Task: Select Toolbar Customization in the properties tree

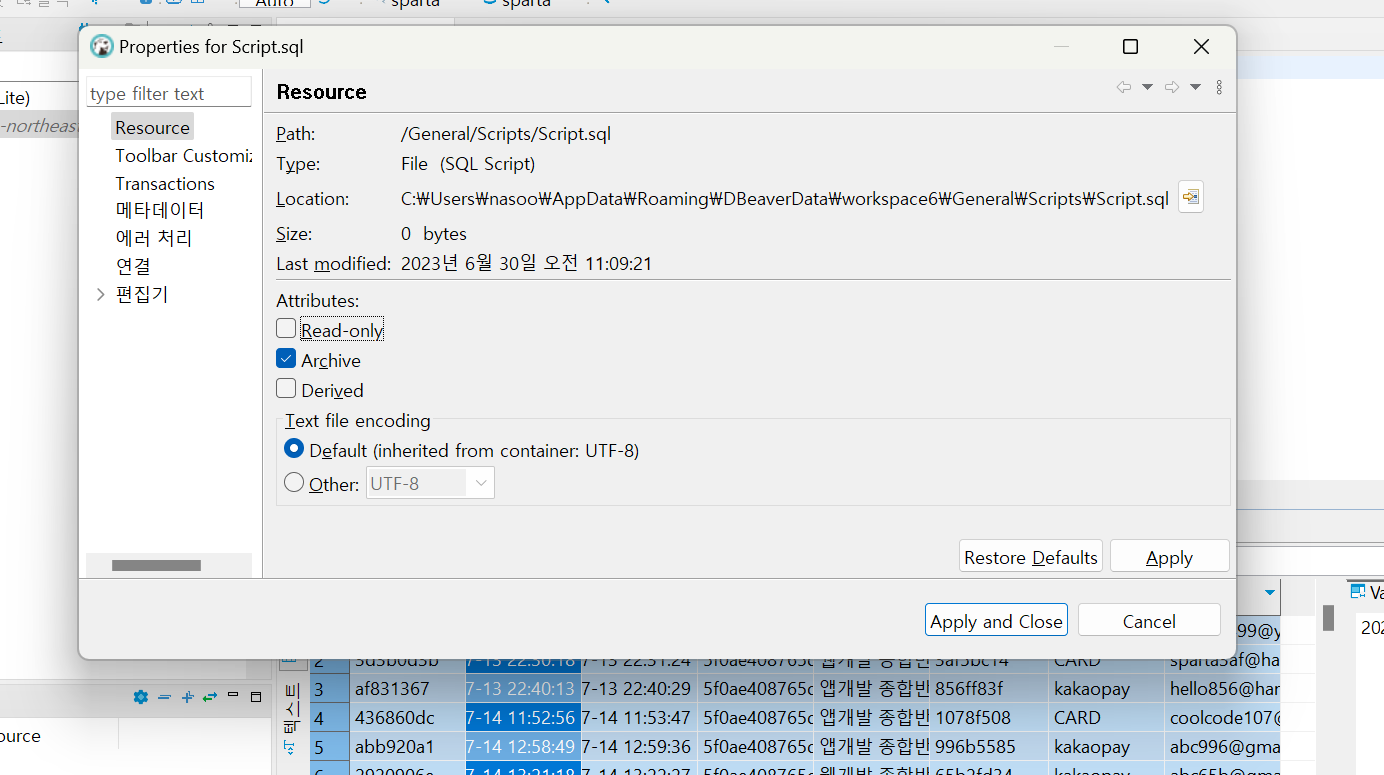Action: [182, 155]
